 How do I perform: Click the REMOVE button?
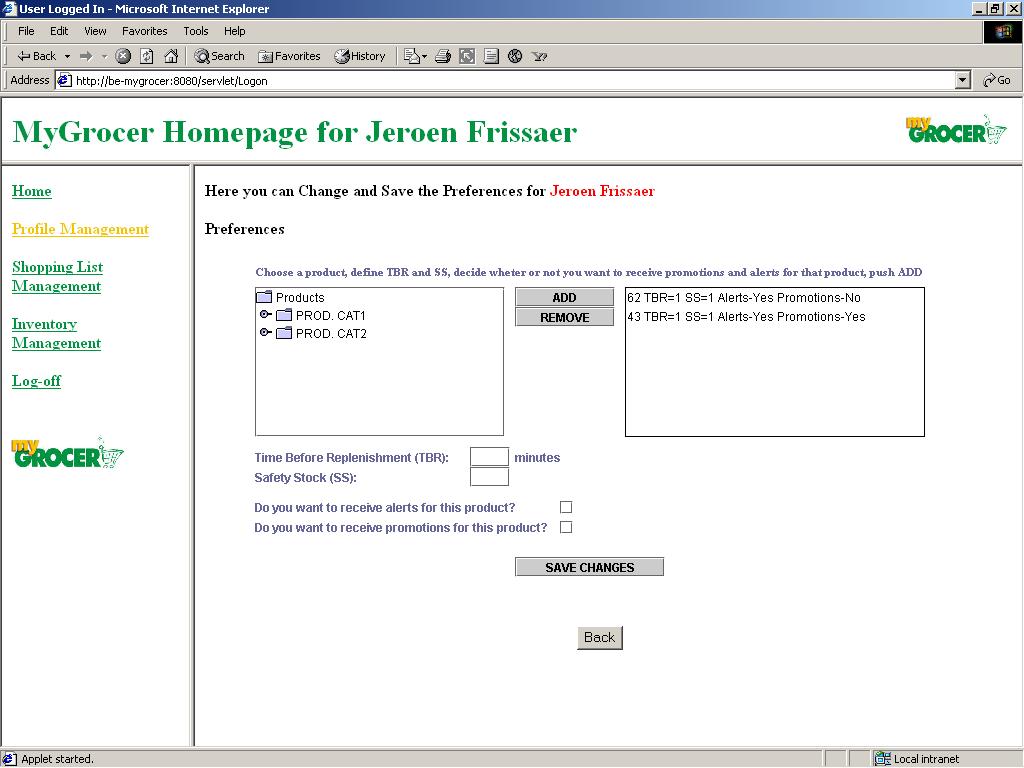point(564,317)
